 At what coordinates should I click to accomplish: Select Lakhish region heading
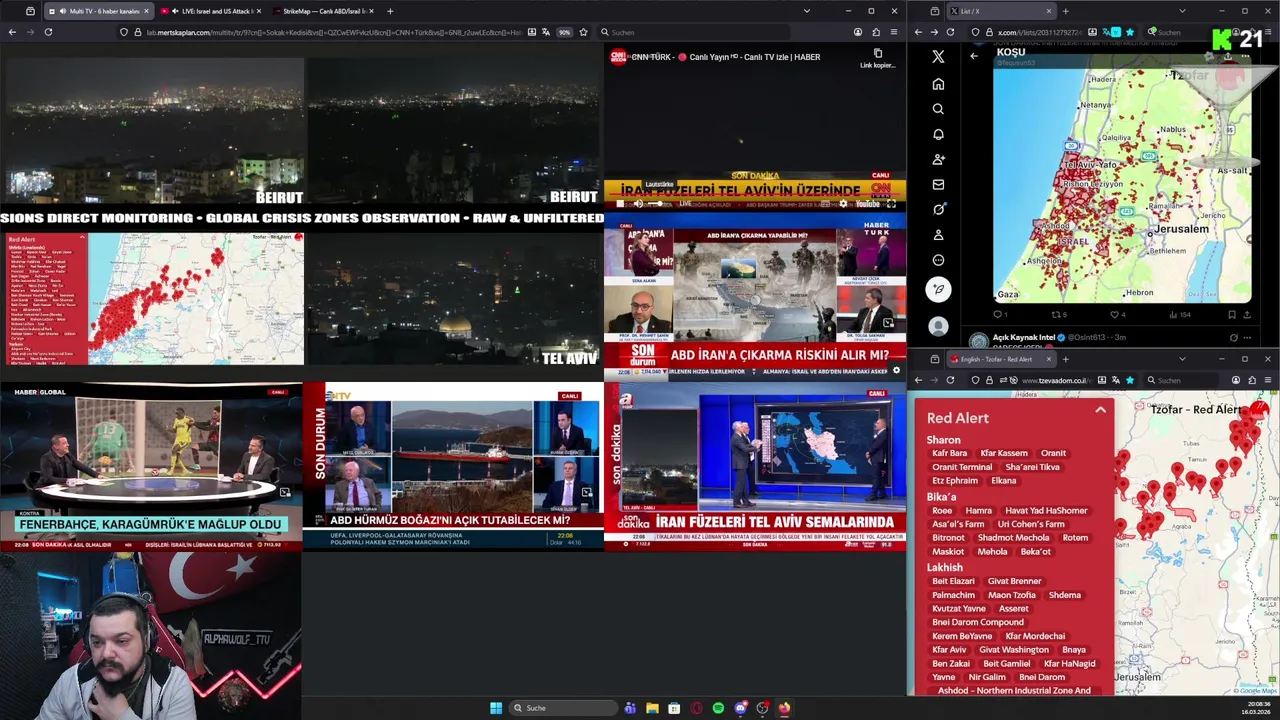click(x=945, y=567)
